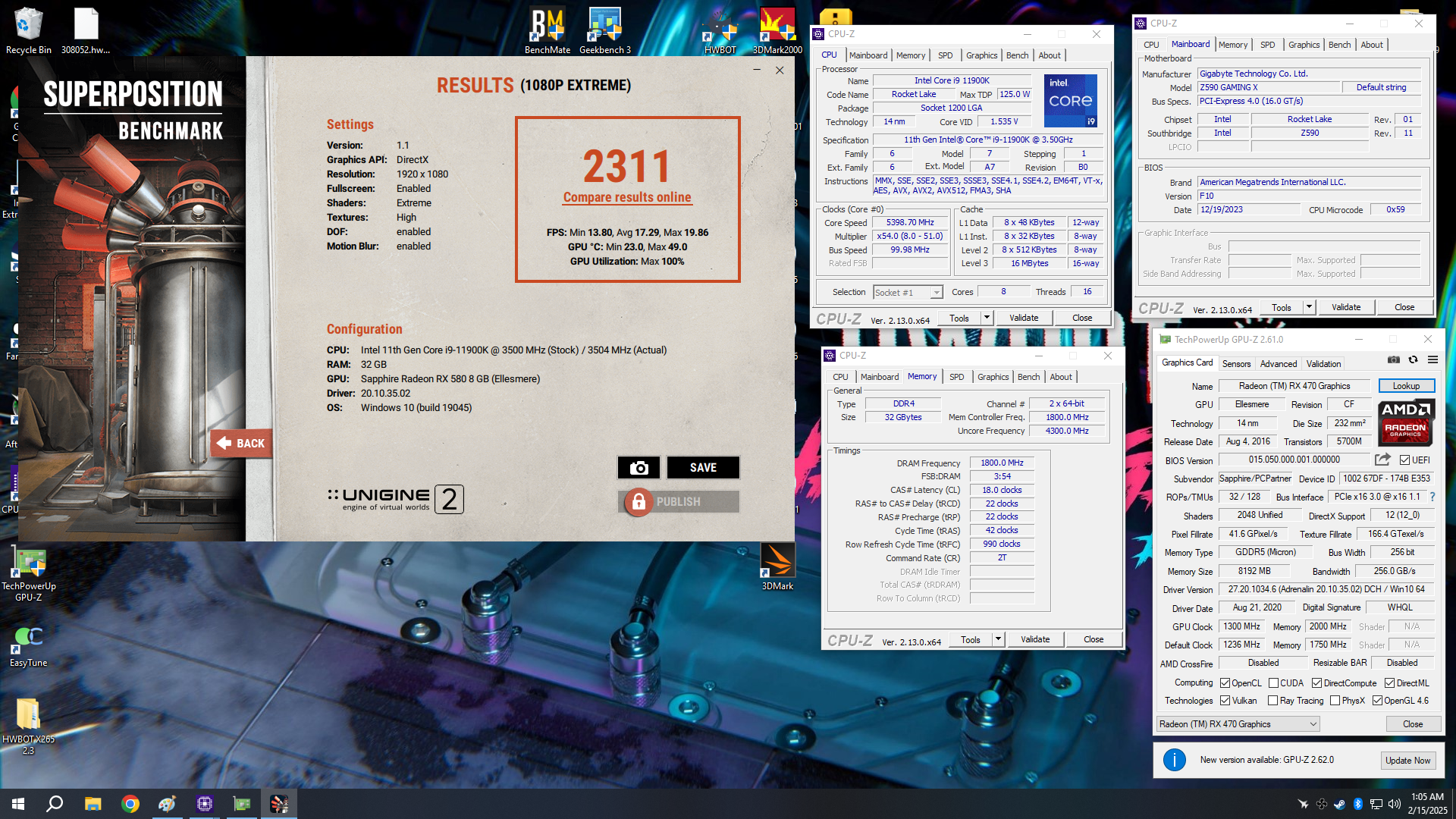Click the lock icon on Publish button
The height and width of the screenshot is (819, 1456).
click(x=639, y=502)
